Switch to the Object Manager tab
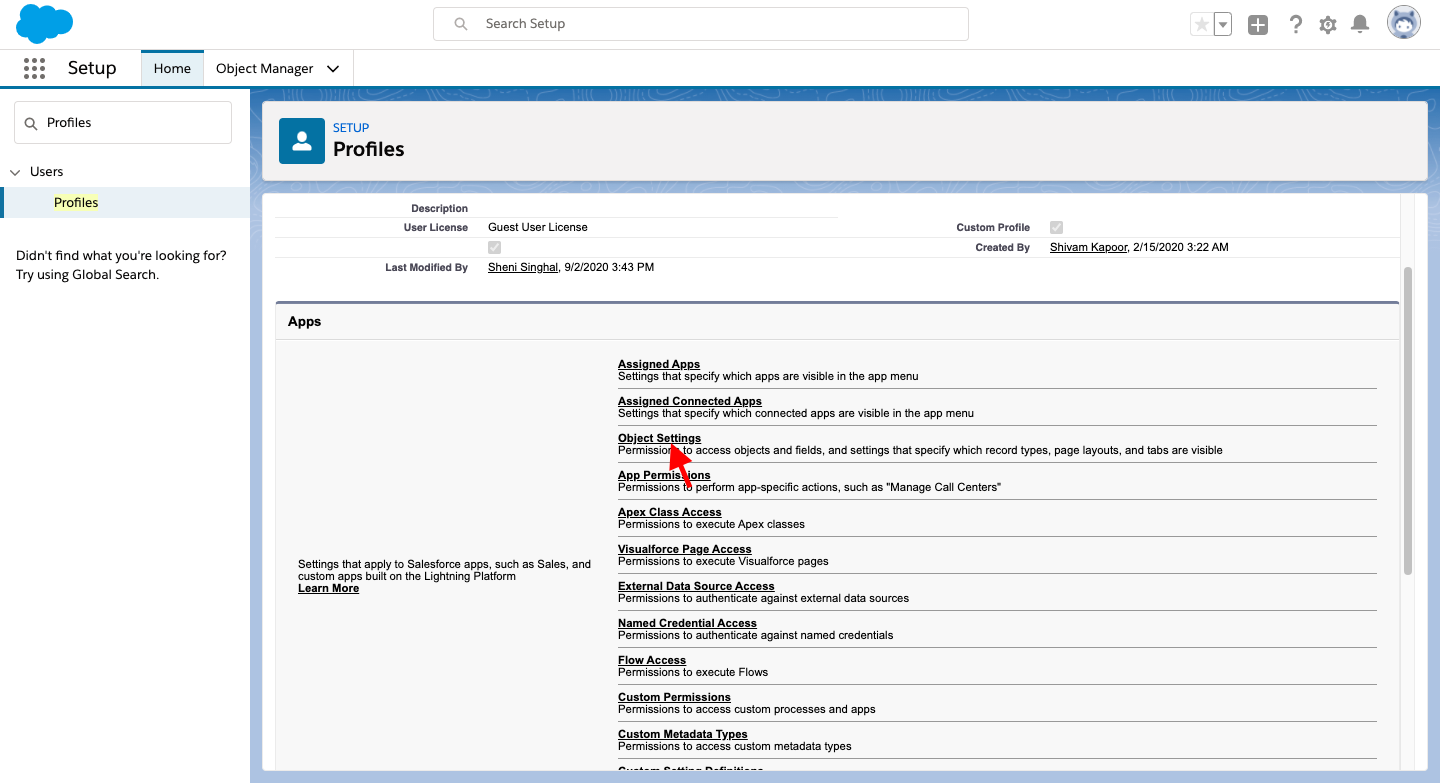The height and width of the screenshot is (783, 1440). (x=265, y=68)
